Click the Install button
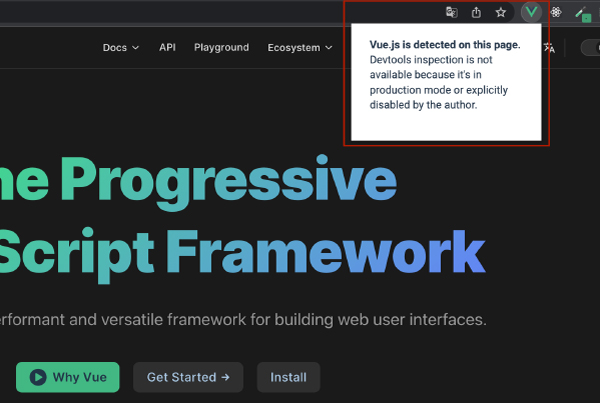 tap(289, 377)
